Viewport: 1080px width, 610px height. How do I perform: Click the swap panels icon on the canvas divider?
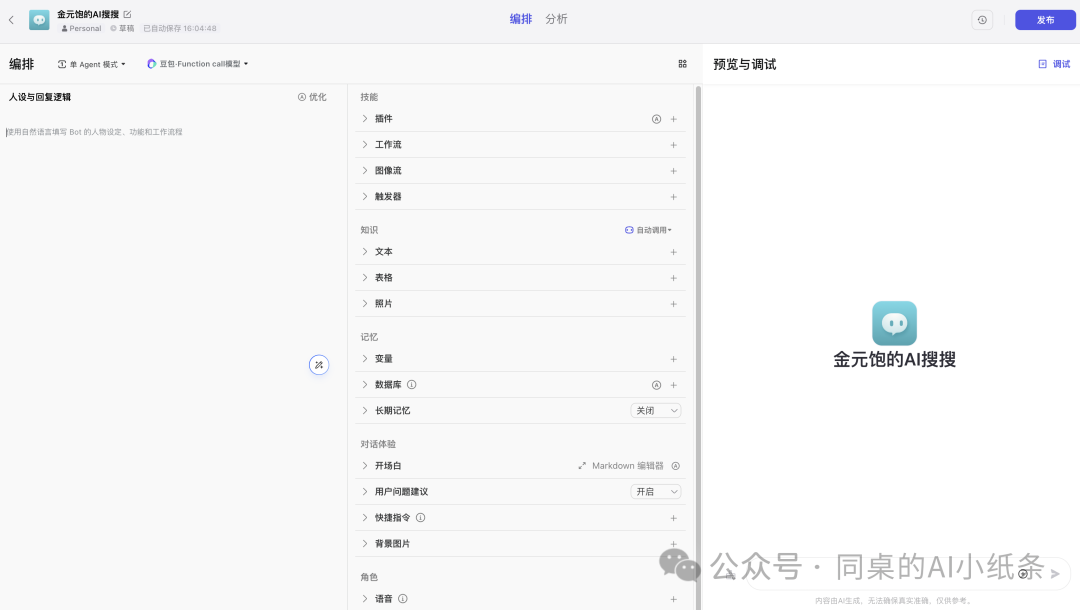tap(319, 365)
